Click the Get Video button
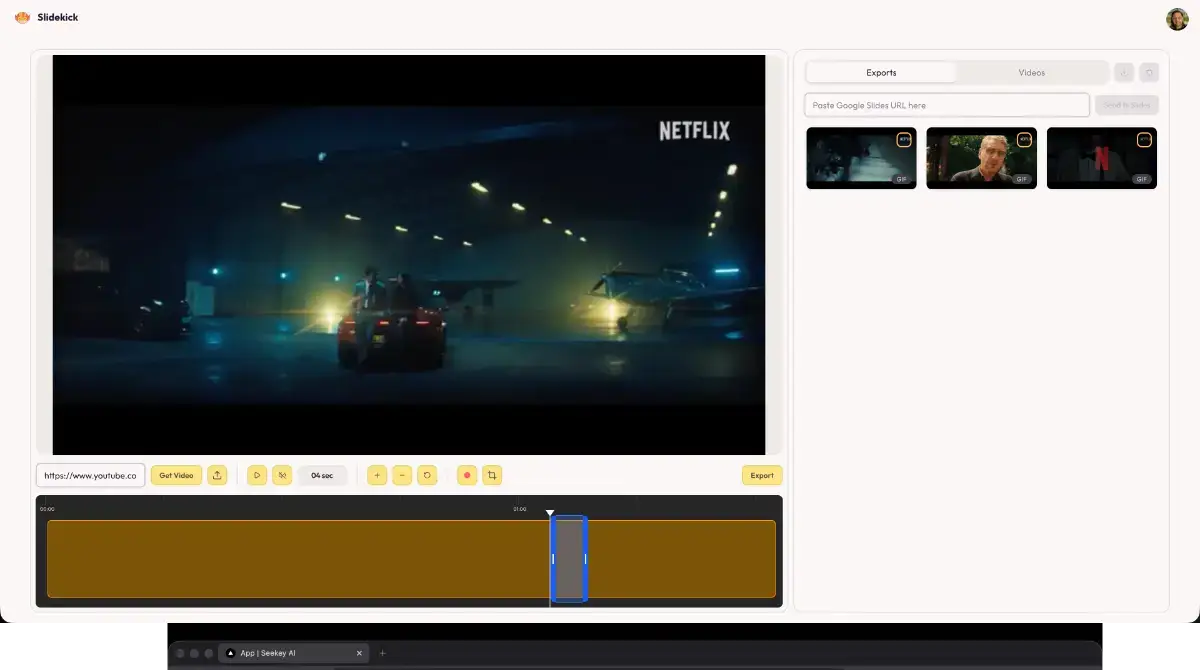Viewport: 1200px width, 670px height. tap(177, 475)
